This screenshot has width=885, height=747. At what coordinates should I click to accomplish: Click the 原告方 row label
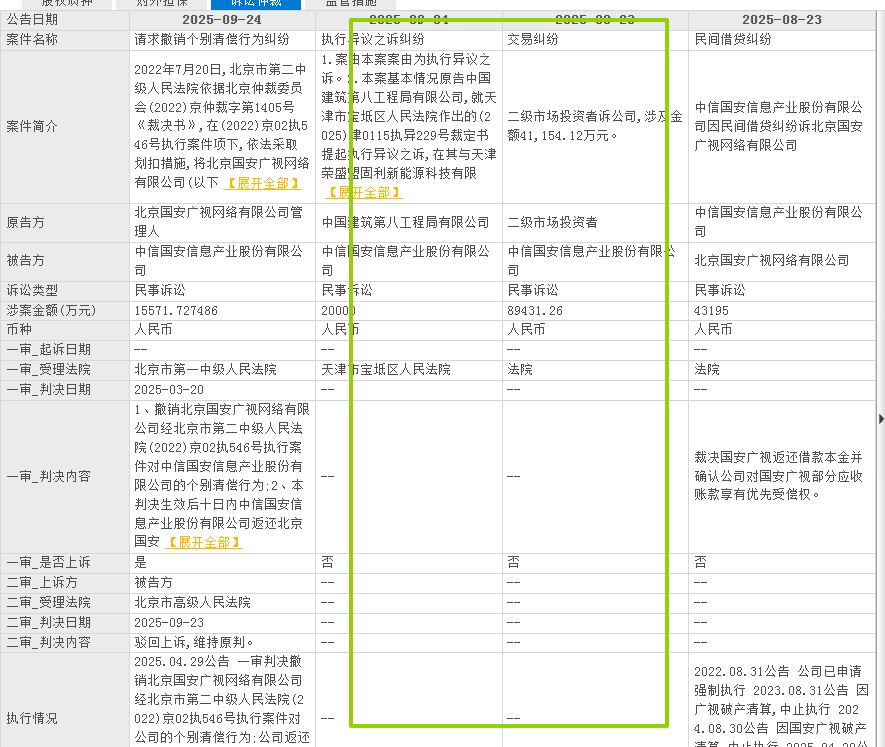click(x=25, y=222)
